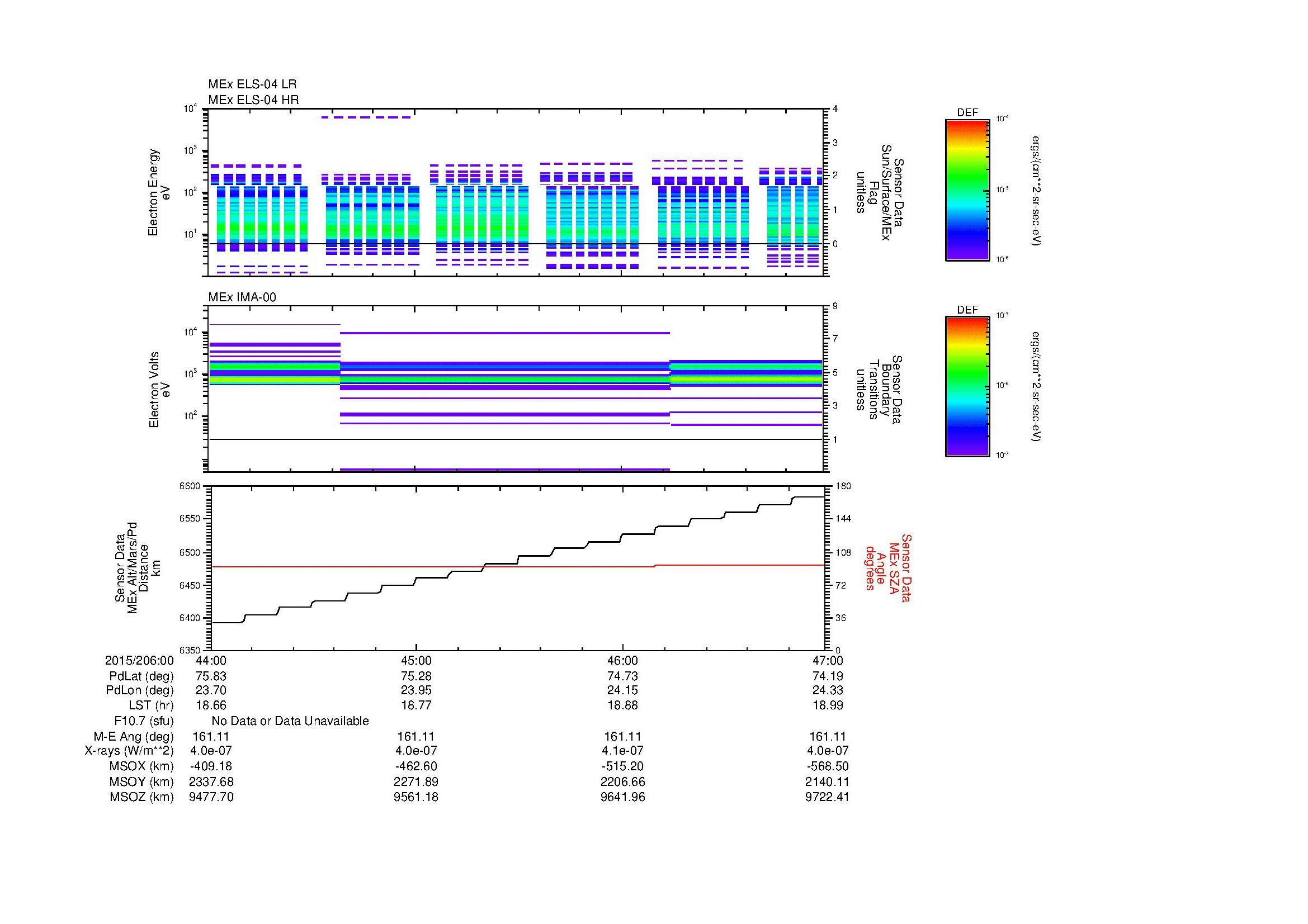Click the 47:00 time tick label
The image size is (1308, 924).
click(x=828, y=660)
